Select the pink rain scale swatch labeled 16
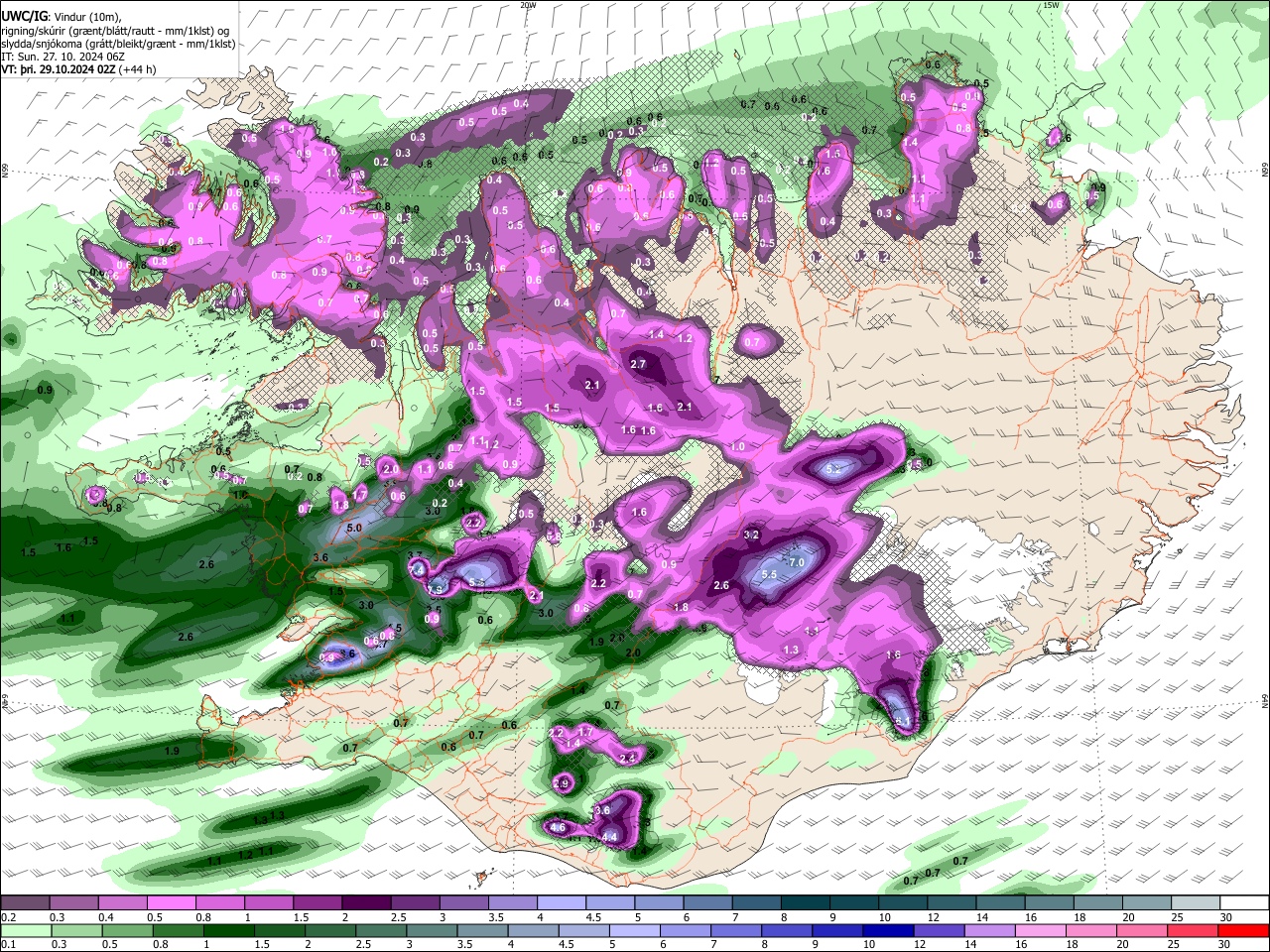The image size is (1270, 952). pyautogui.click(x=1039, y=930)
